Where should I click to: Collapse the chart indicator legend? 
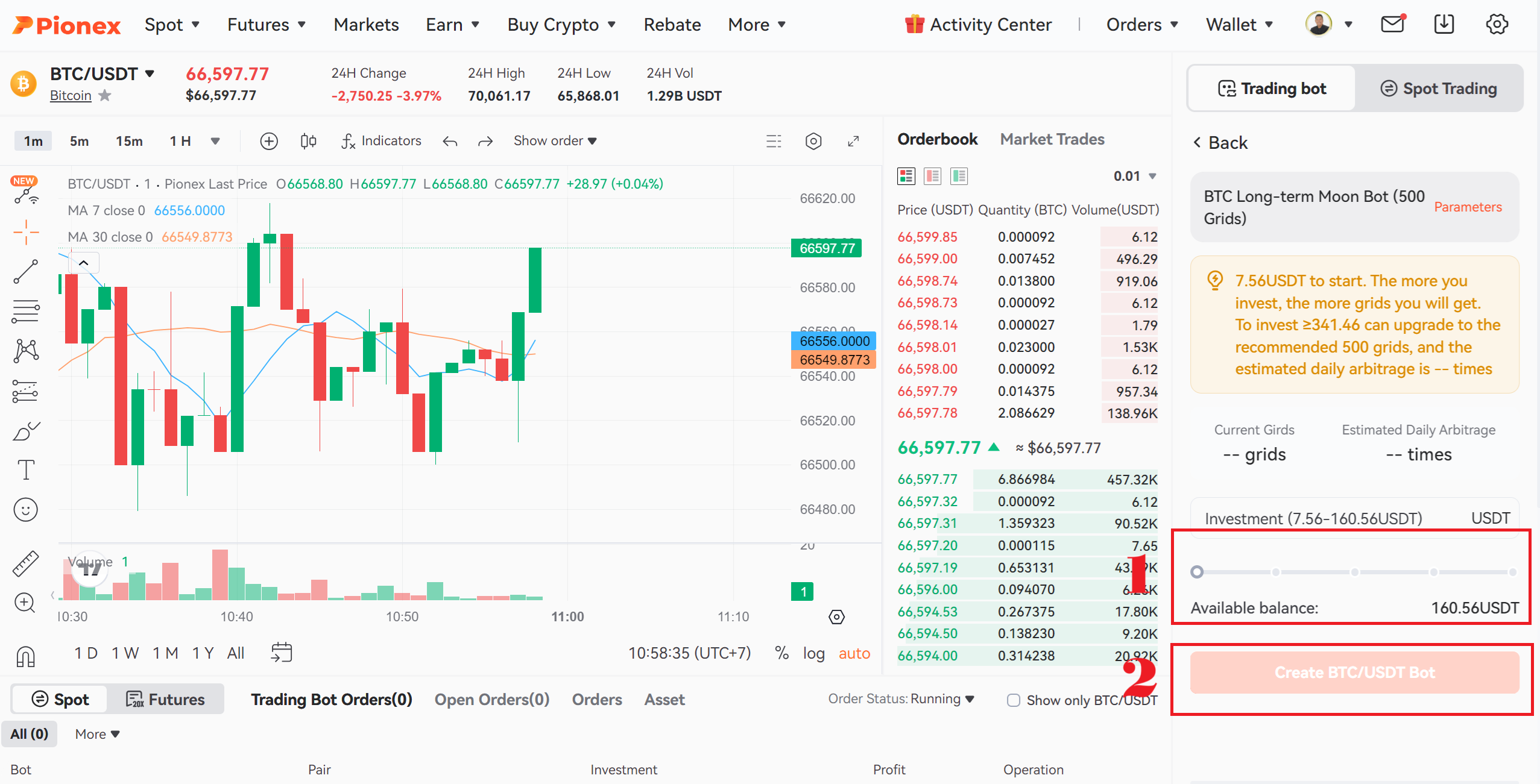(84, 263)
